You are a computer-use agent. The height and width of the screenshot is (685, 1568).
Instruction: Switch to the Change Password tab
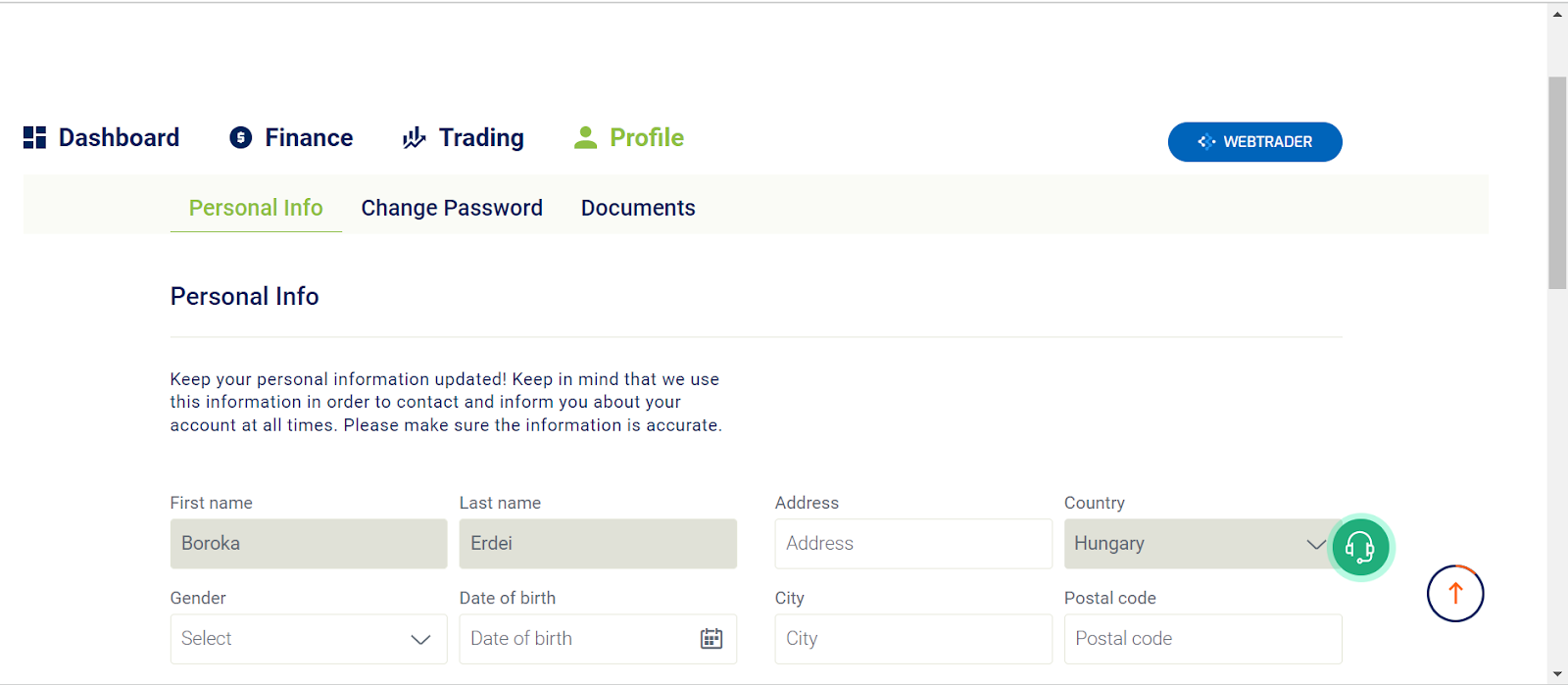coord(452,208)
